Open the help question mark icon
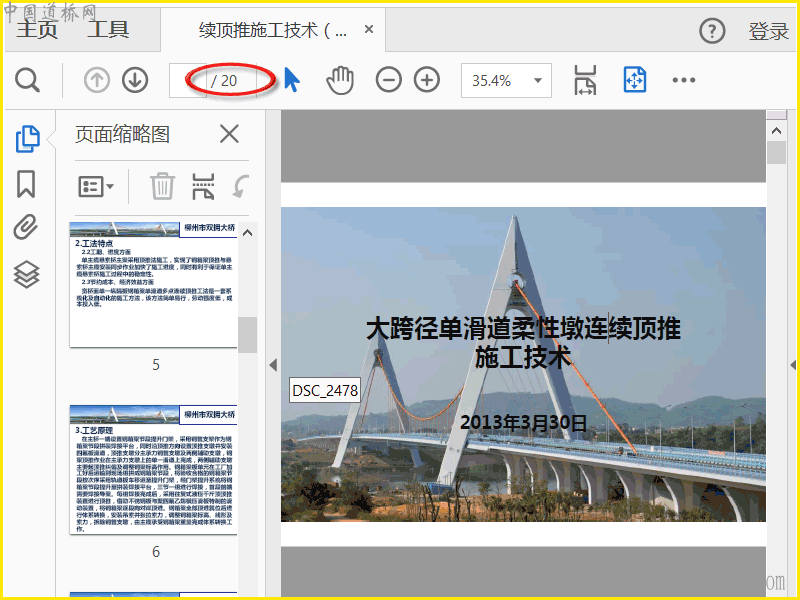The width and height of the screenshot is (800, 600). click(712, 31)
